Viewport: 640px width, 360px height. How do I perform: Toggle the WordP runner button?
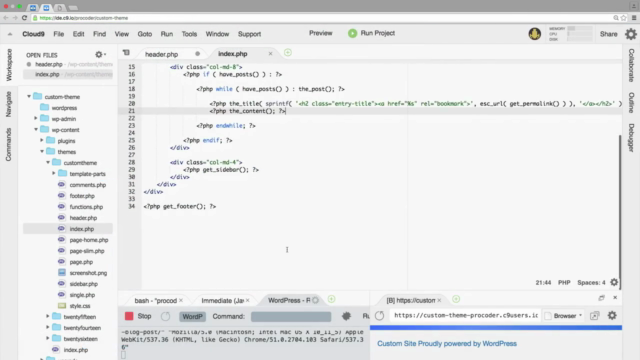click(x=192, y=316)
